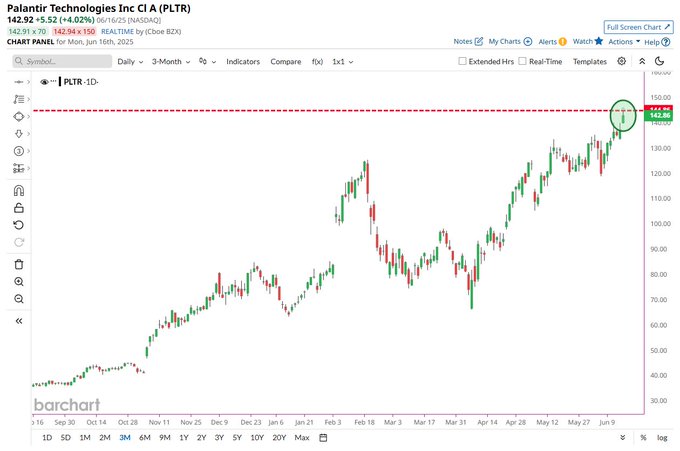Click the PLTR -1D- series label

pos(81,82)
